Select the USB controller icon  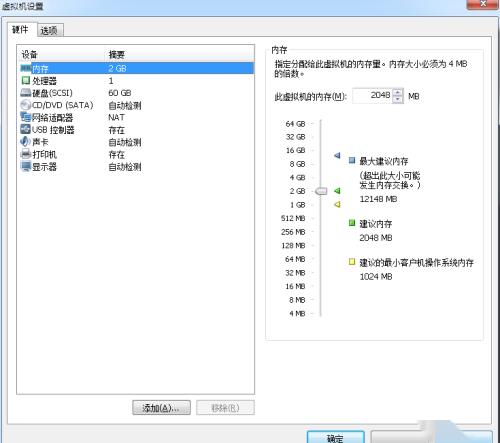(26, 129)
